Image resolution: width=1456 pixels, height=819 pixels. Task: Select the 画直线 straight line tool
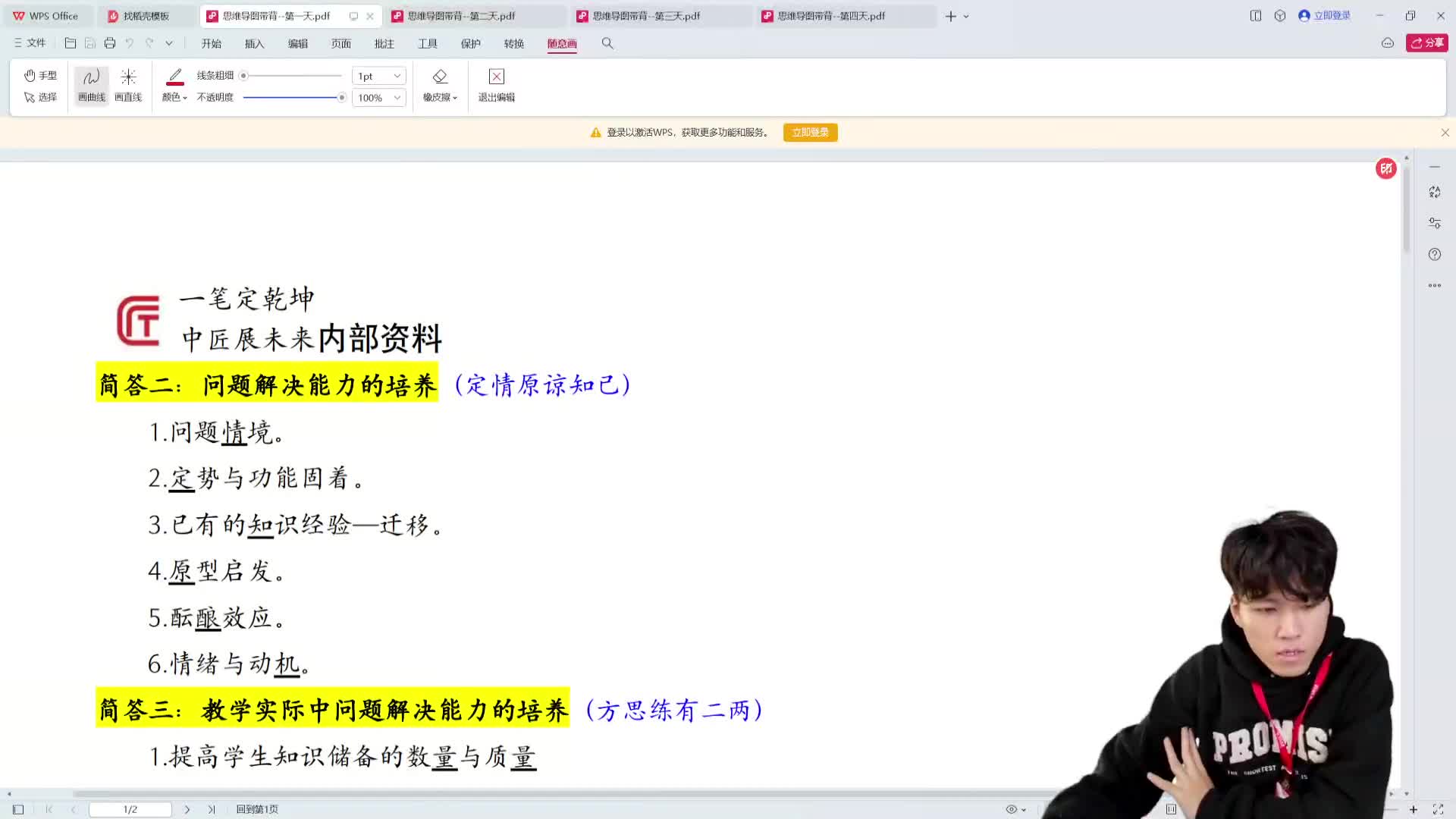click(x=128, y=85)
